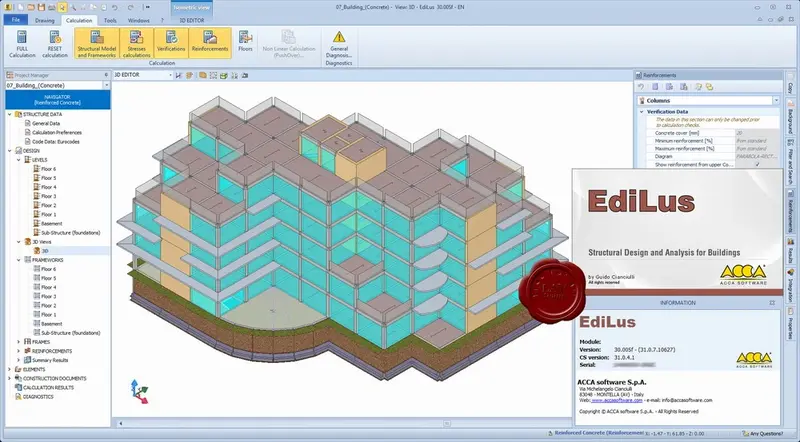Open the Floors calculation tool
800x442 pixels.
click(x=245, y=41)
